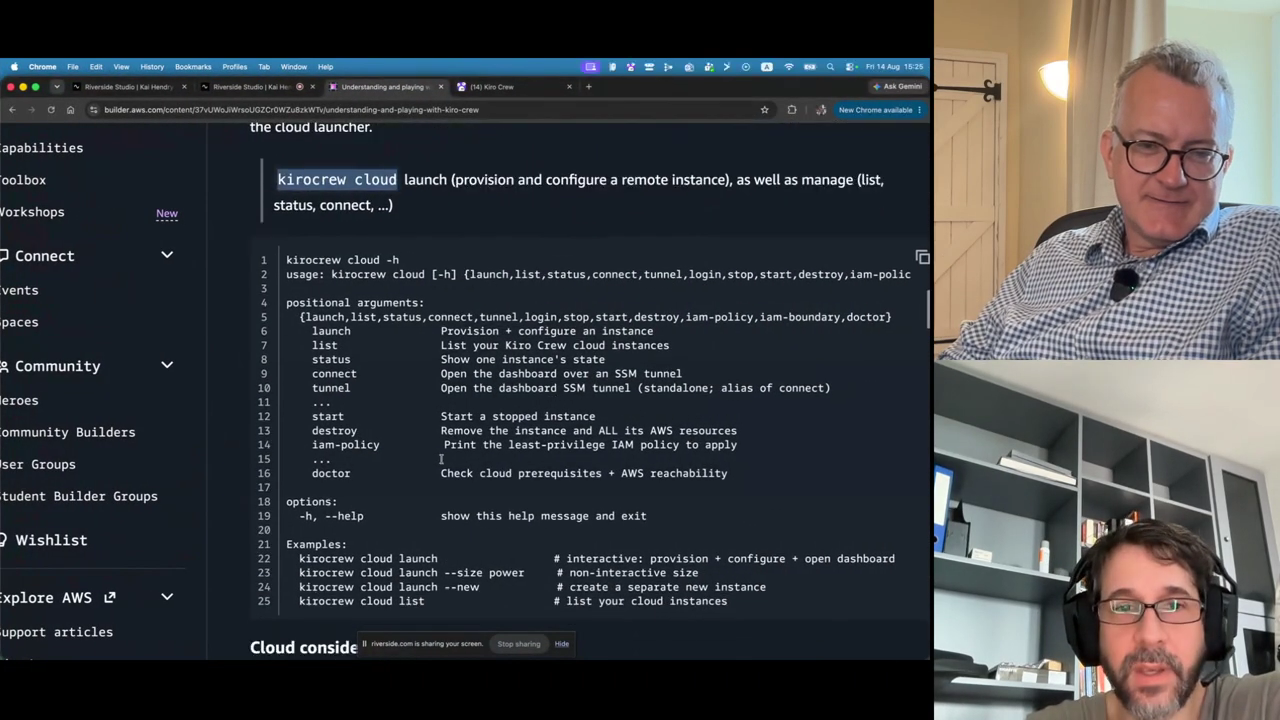Click the highlighted 'kirocrew cloud' text

337,180
